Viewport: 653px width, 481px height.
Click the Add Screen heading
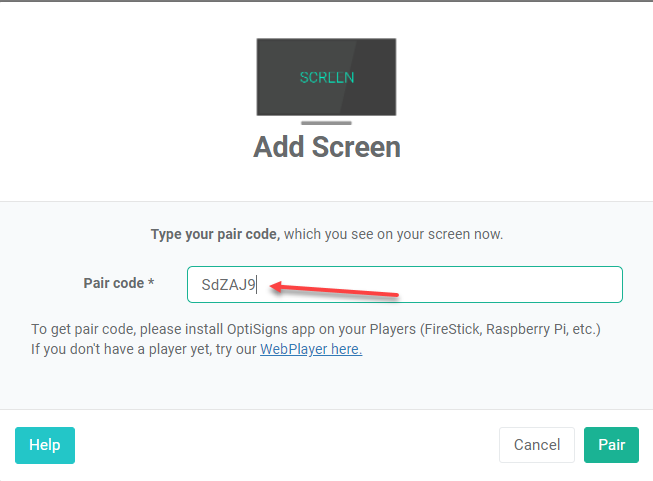tap(327, 147)
